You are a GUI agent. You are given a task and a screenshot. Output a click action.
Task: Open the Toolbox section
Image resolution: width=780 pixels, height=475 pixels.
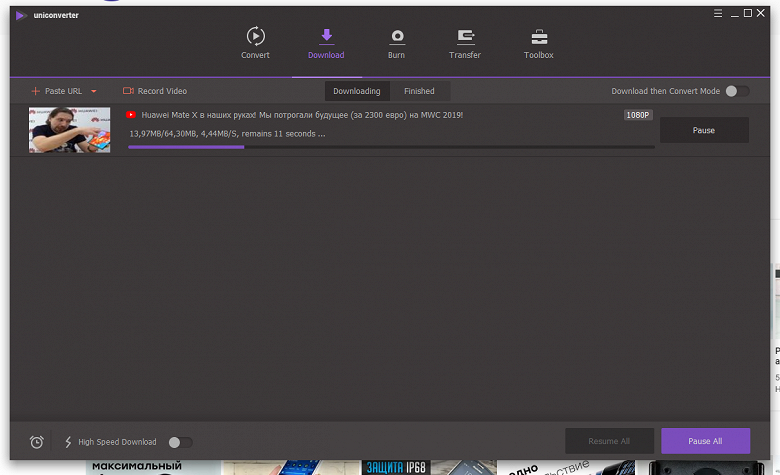pos(539,44)
